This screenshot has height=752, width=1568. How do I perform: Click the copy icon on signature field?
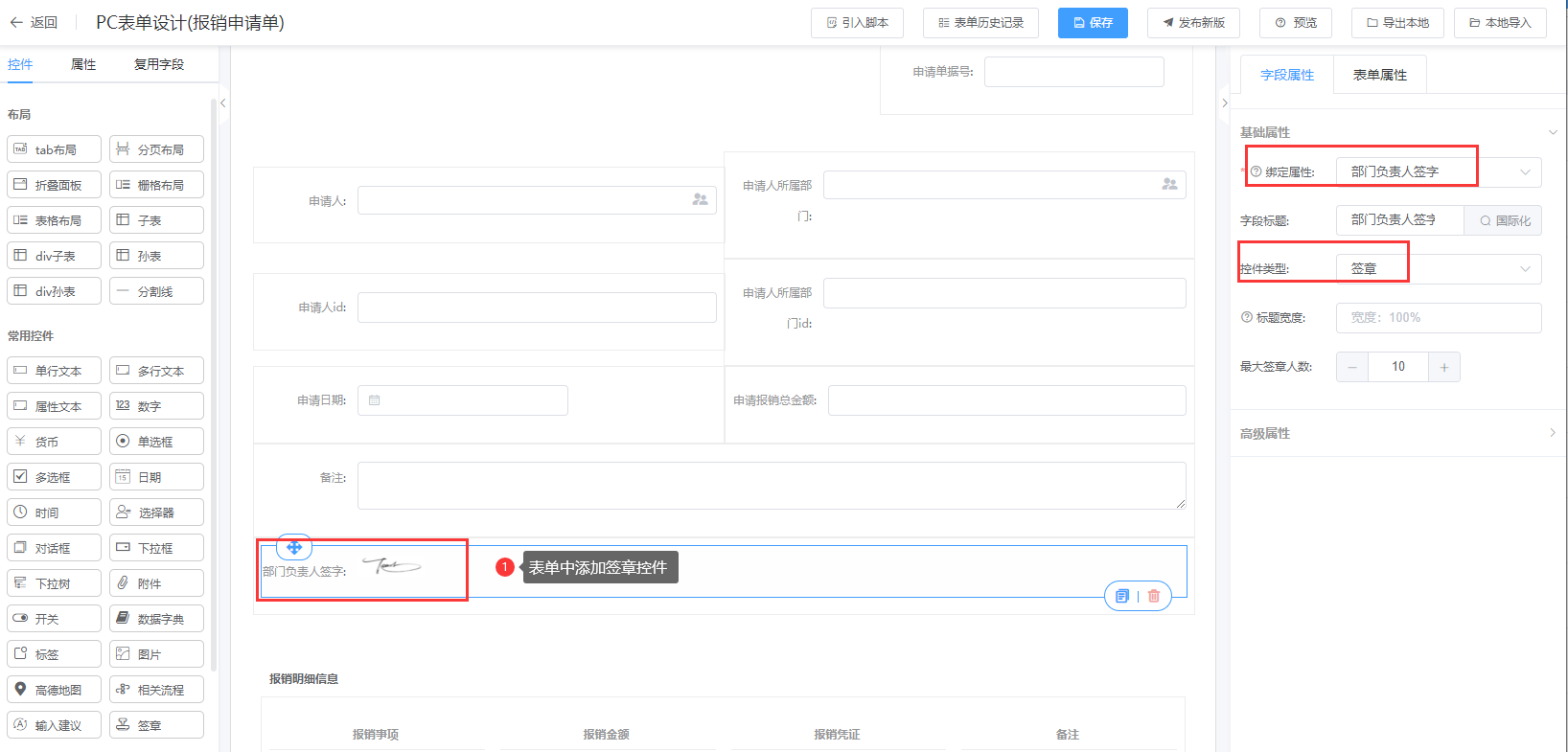[1122, 596]
